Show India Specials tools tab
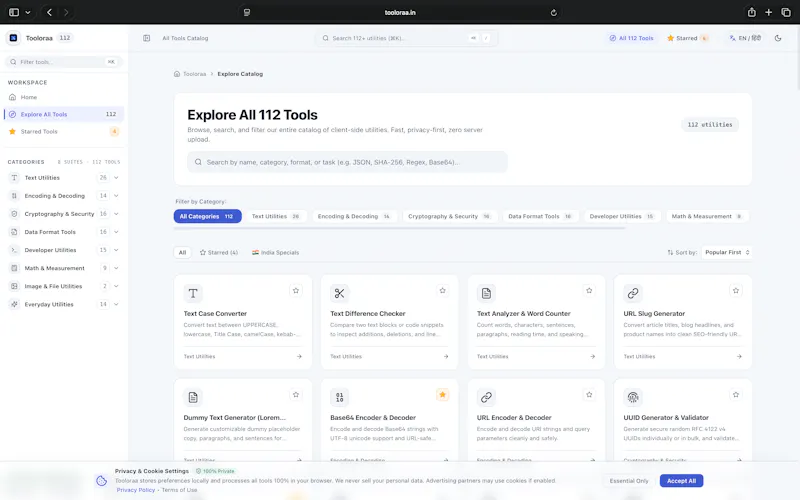The image size is (800, 500). (x=276, y=253)
